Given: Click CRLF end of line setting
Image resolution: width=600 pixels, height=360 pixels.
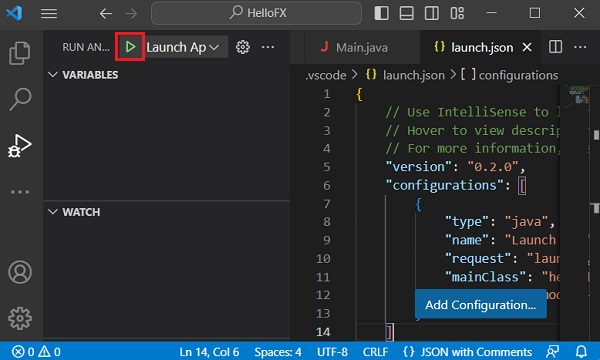Looking at the screenshot, I should pyautogui.click(x=375, y=352).
